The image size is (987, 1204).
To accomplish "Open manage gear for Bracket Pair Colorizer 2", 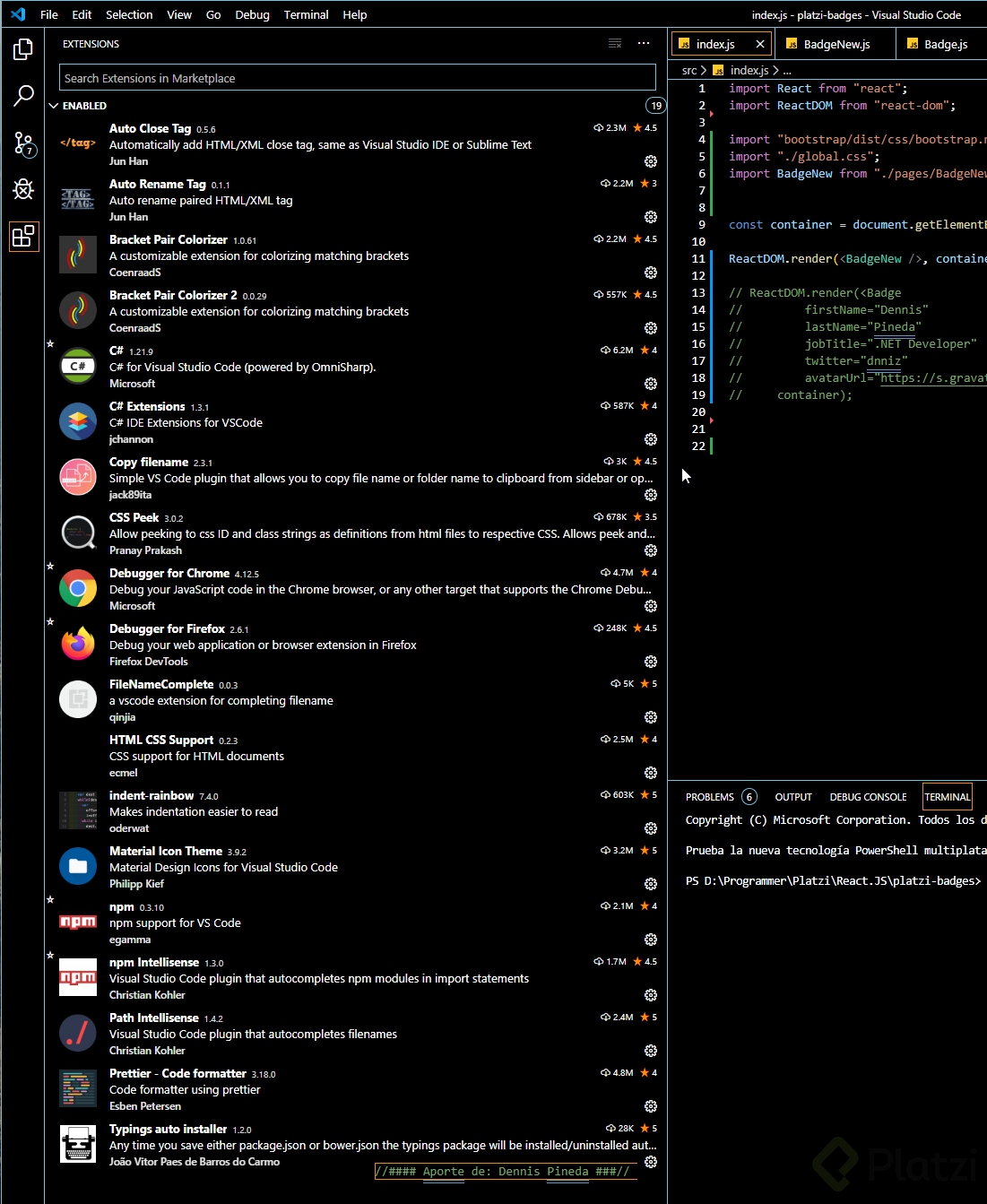I will click(651, 328).
